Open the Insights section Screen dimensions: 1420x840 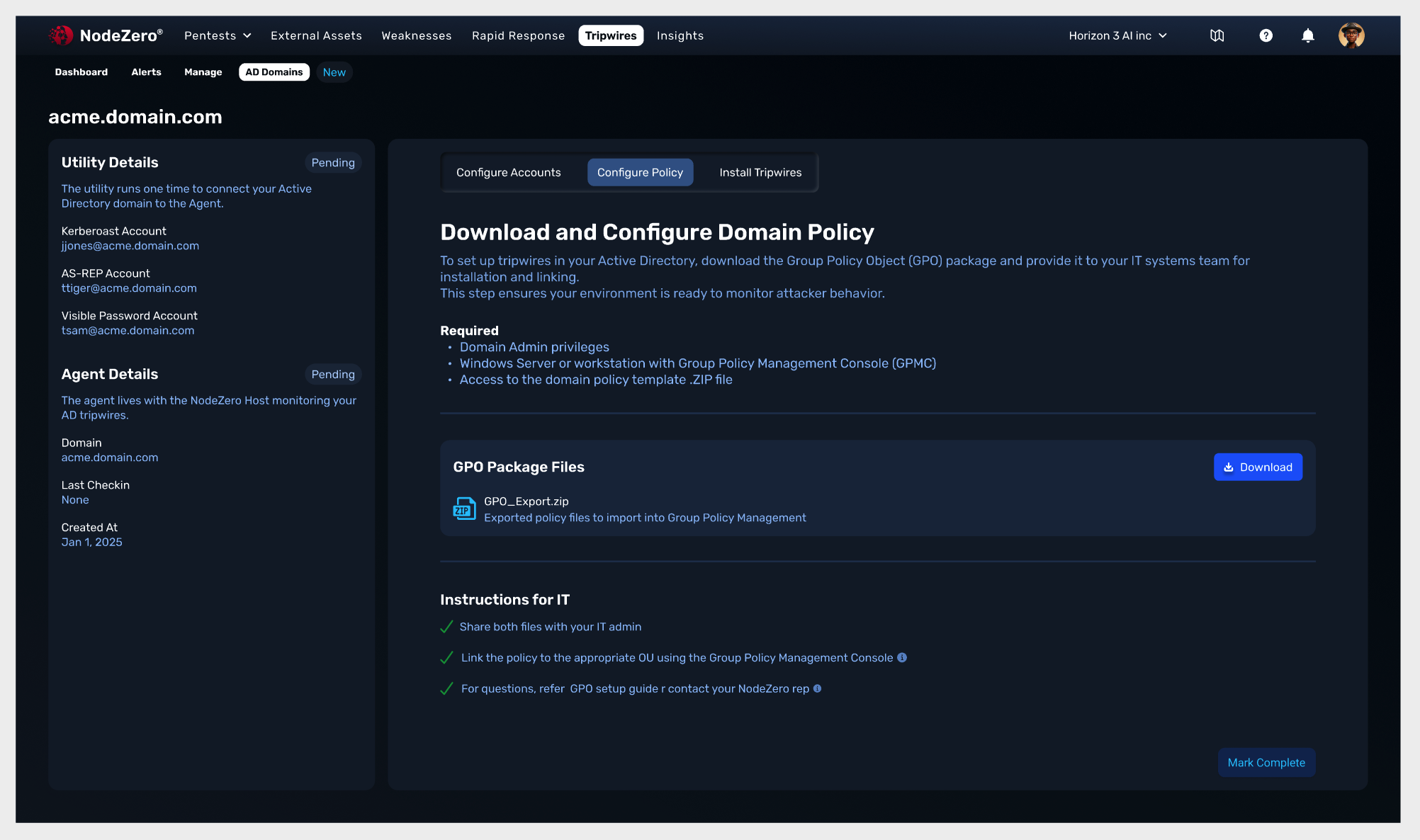[x=680, y=35]
